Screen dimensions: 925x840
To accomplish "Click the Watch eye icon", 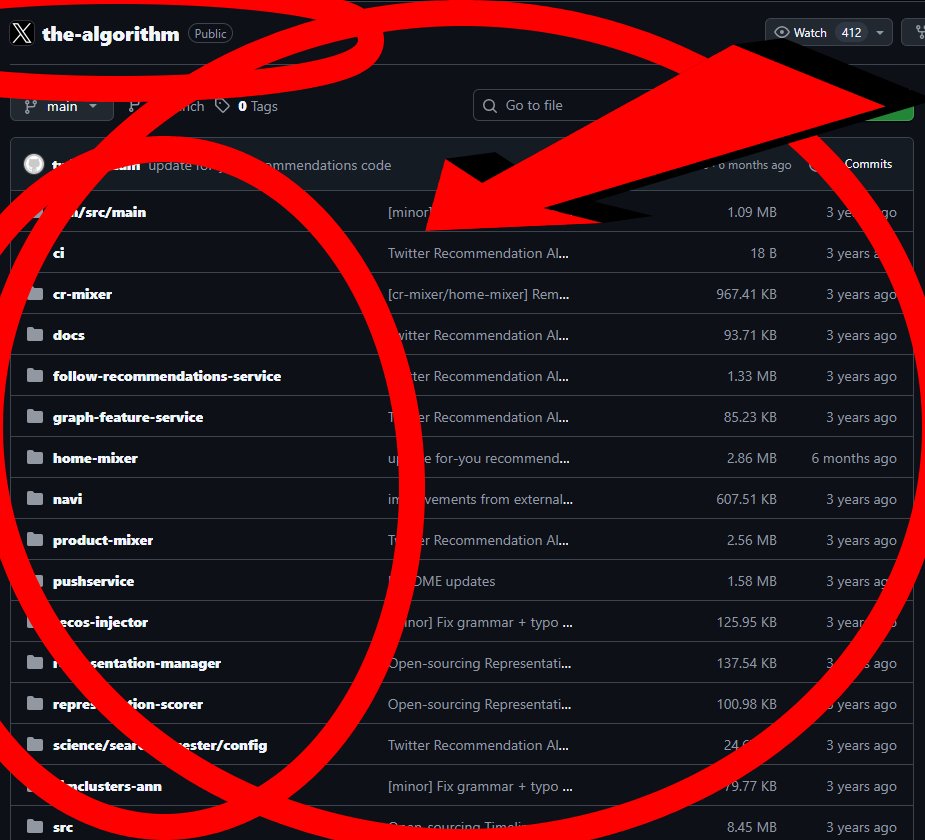I will pos(782,32).
